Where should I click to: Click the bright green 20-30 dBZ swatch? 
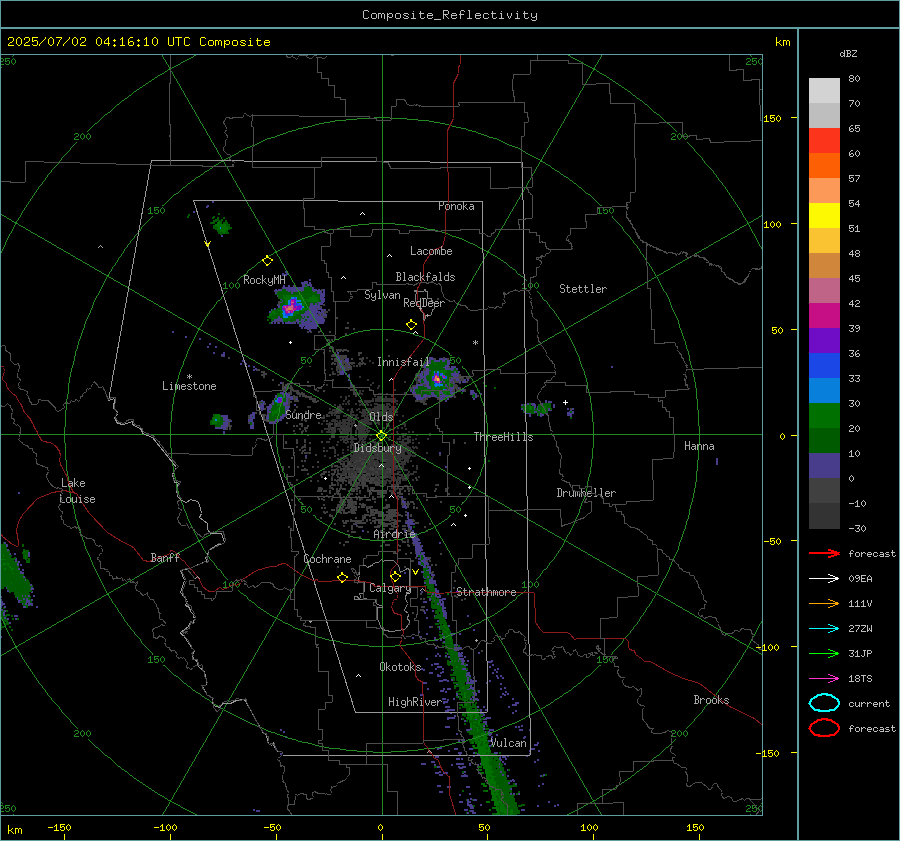pyautogui.click(x=824, y=416)
